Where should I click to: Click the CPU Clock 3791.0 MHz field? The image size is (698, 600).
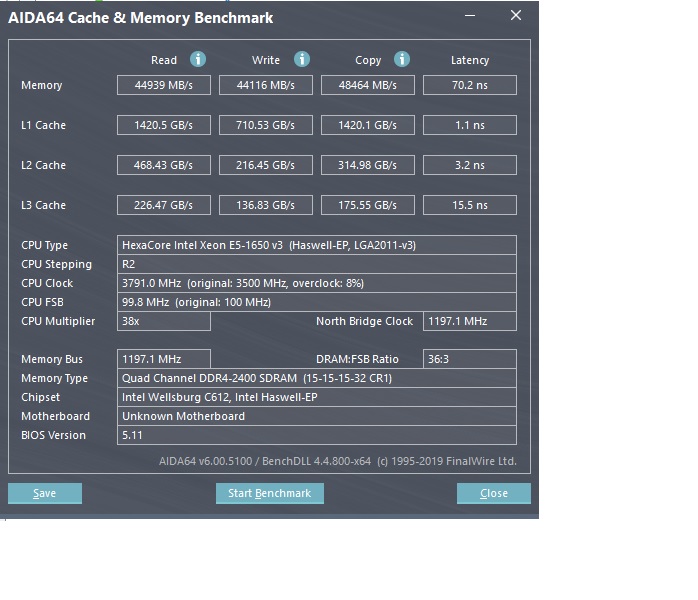point(317,283)
